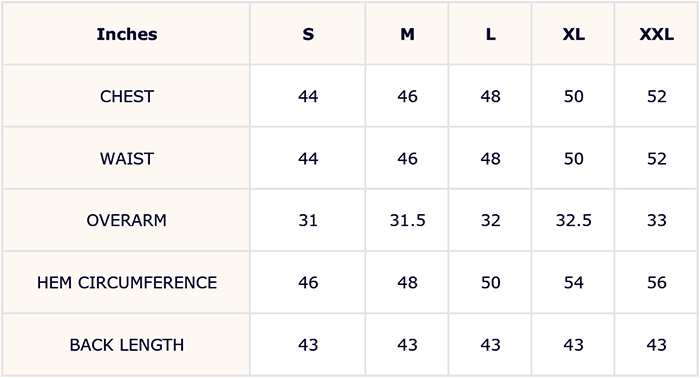Click the OVERARM row label

[127, 220]
